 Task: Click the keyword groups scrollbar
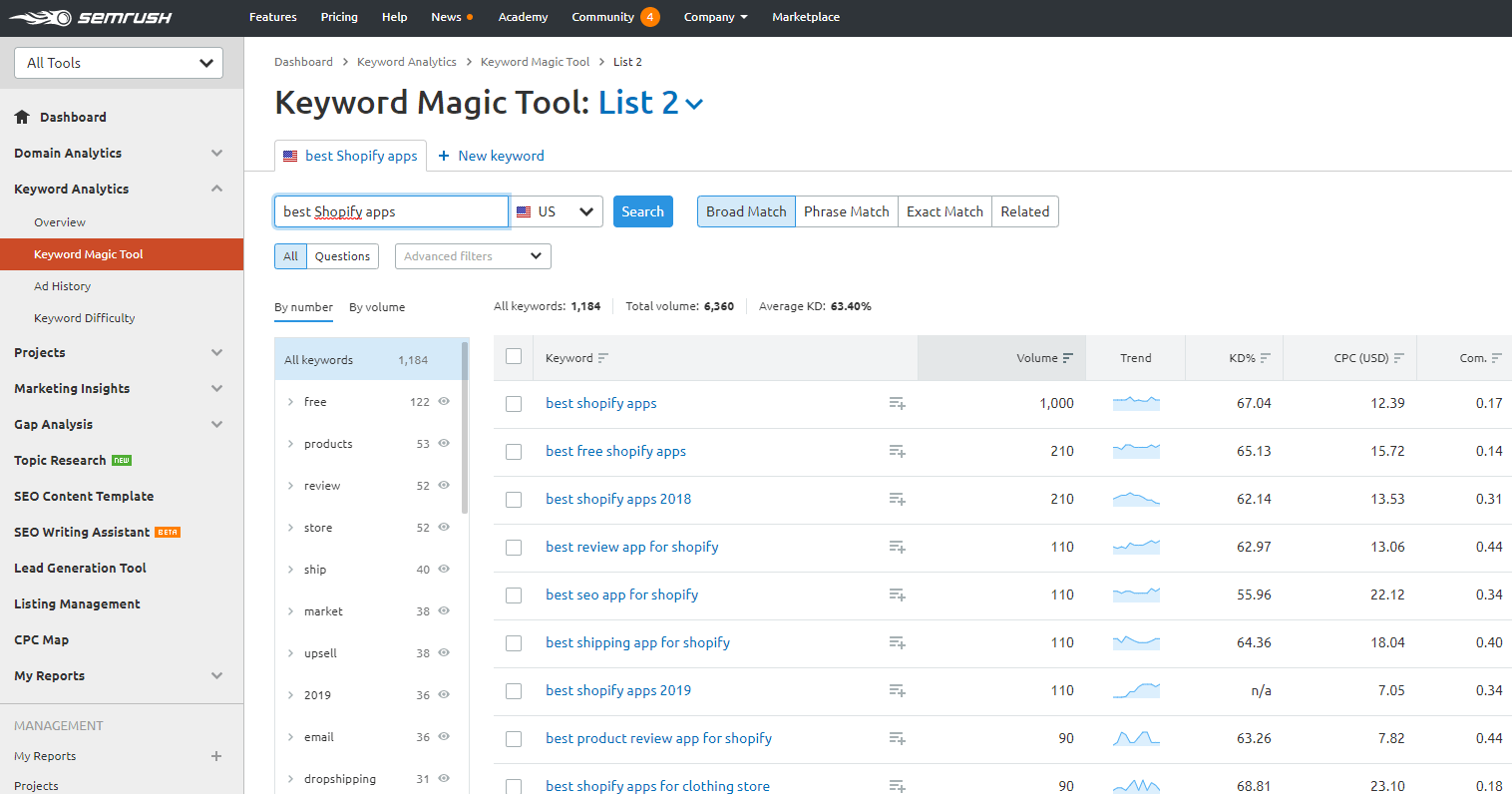click(465, 427)
